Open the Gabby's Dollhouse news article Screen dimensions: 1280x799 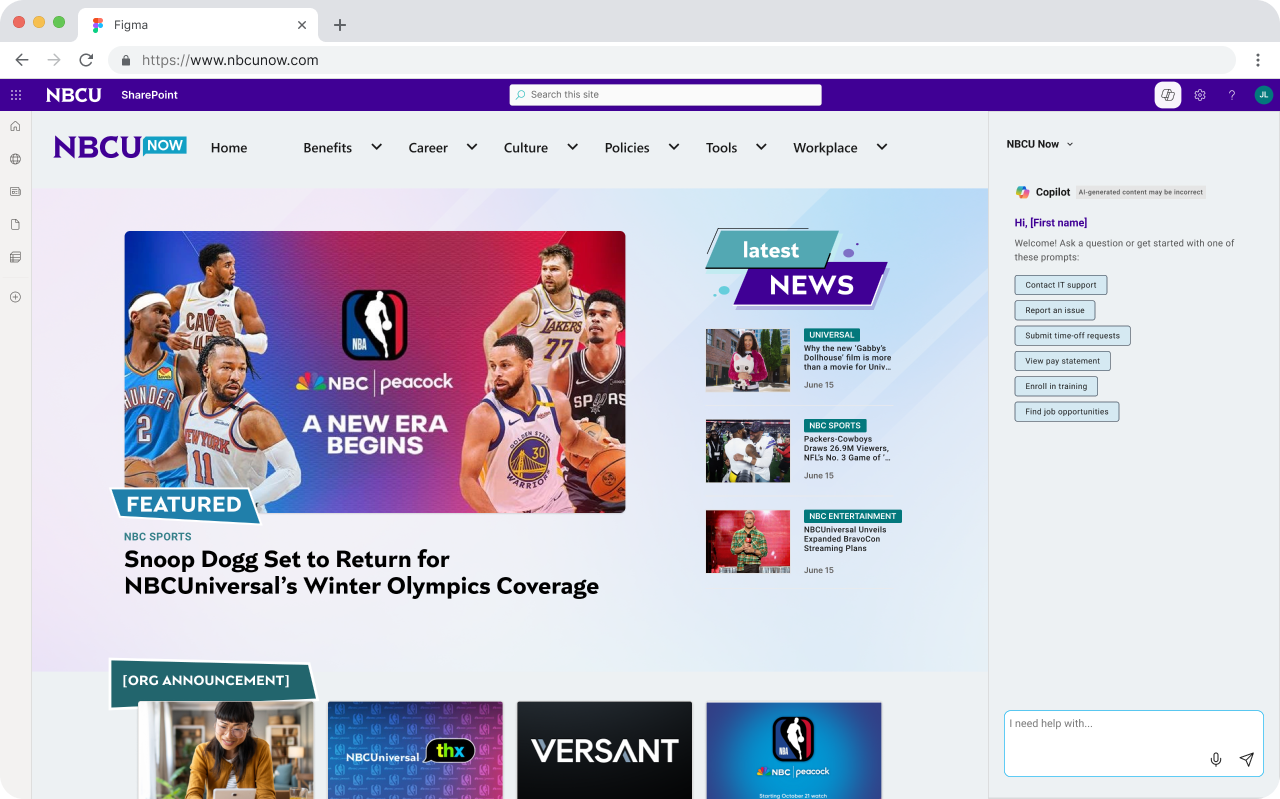848,358
